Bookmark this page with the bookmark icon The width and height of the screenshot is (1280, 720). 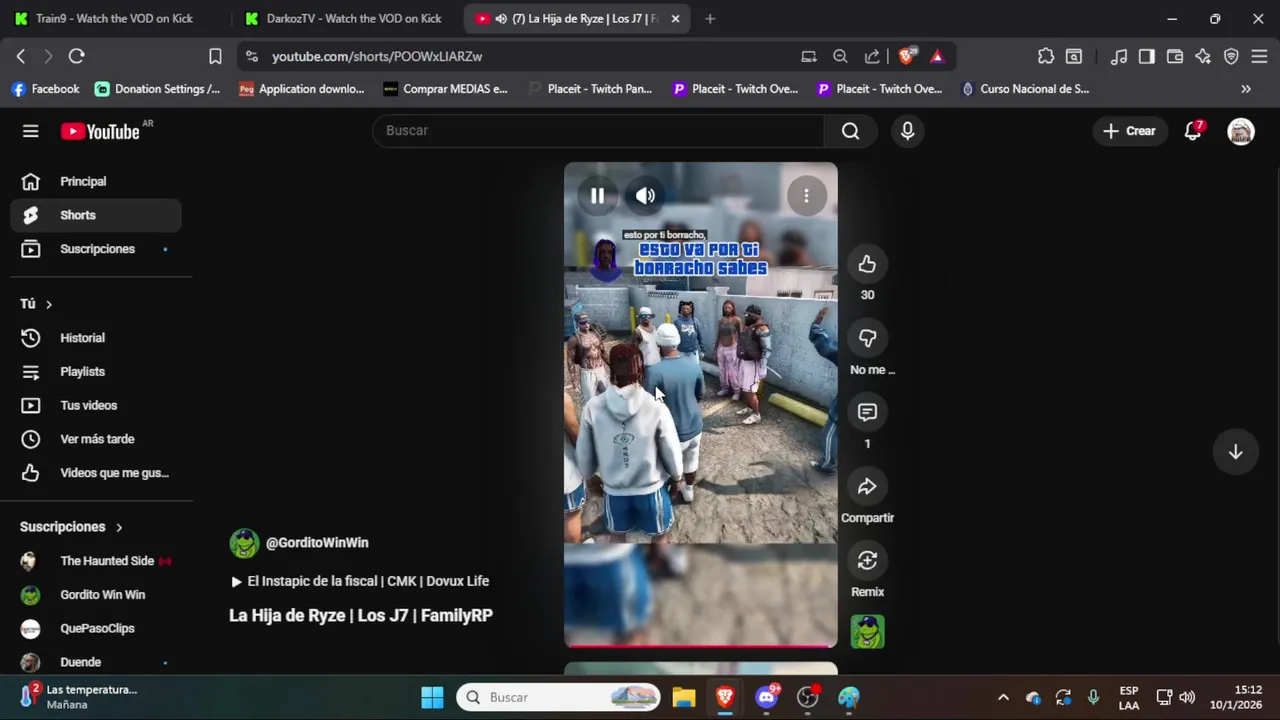pos(215,57)
